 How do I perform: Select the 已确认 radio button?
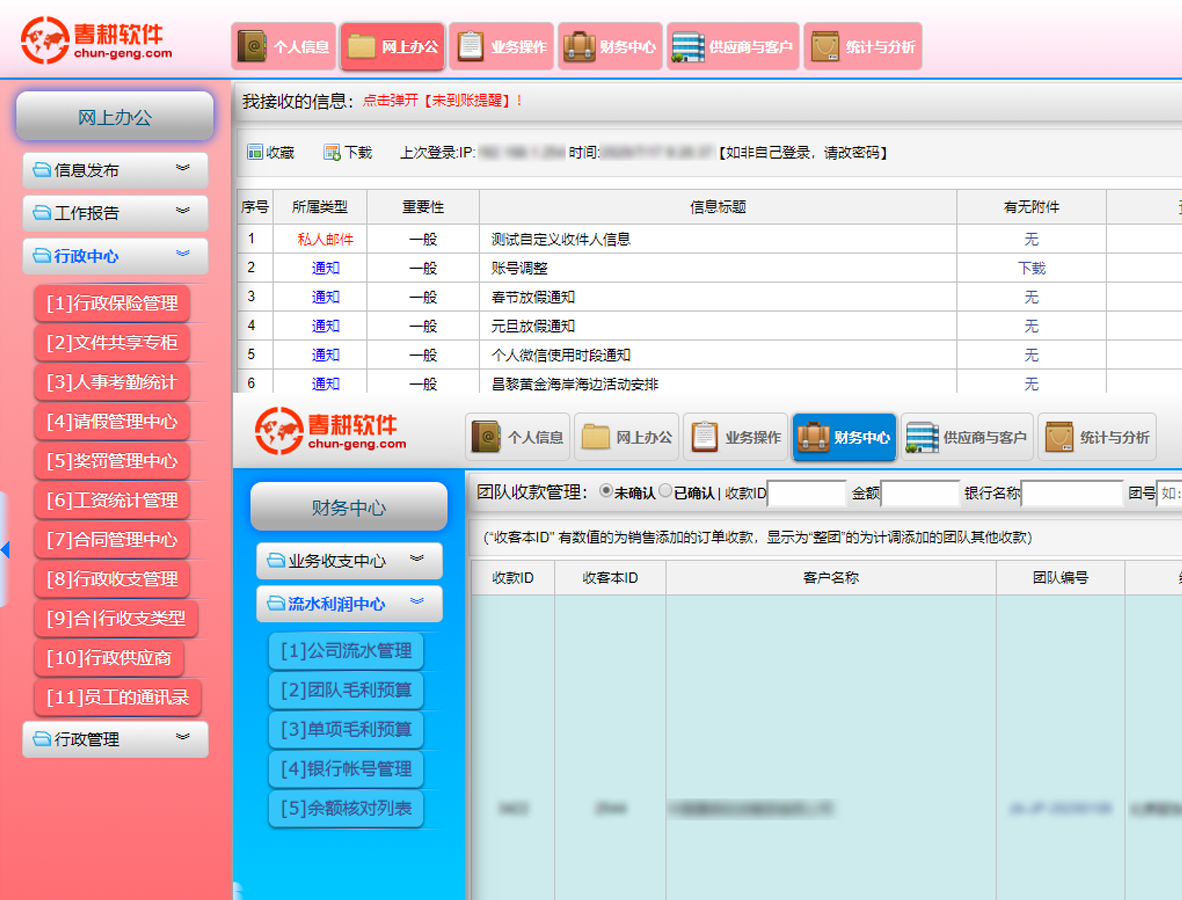point(665,491)
